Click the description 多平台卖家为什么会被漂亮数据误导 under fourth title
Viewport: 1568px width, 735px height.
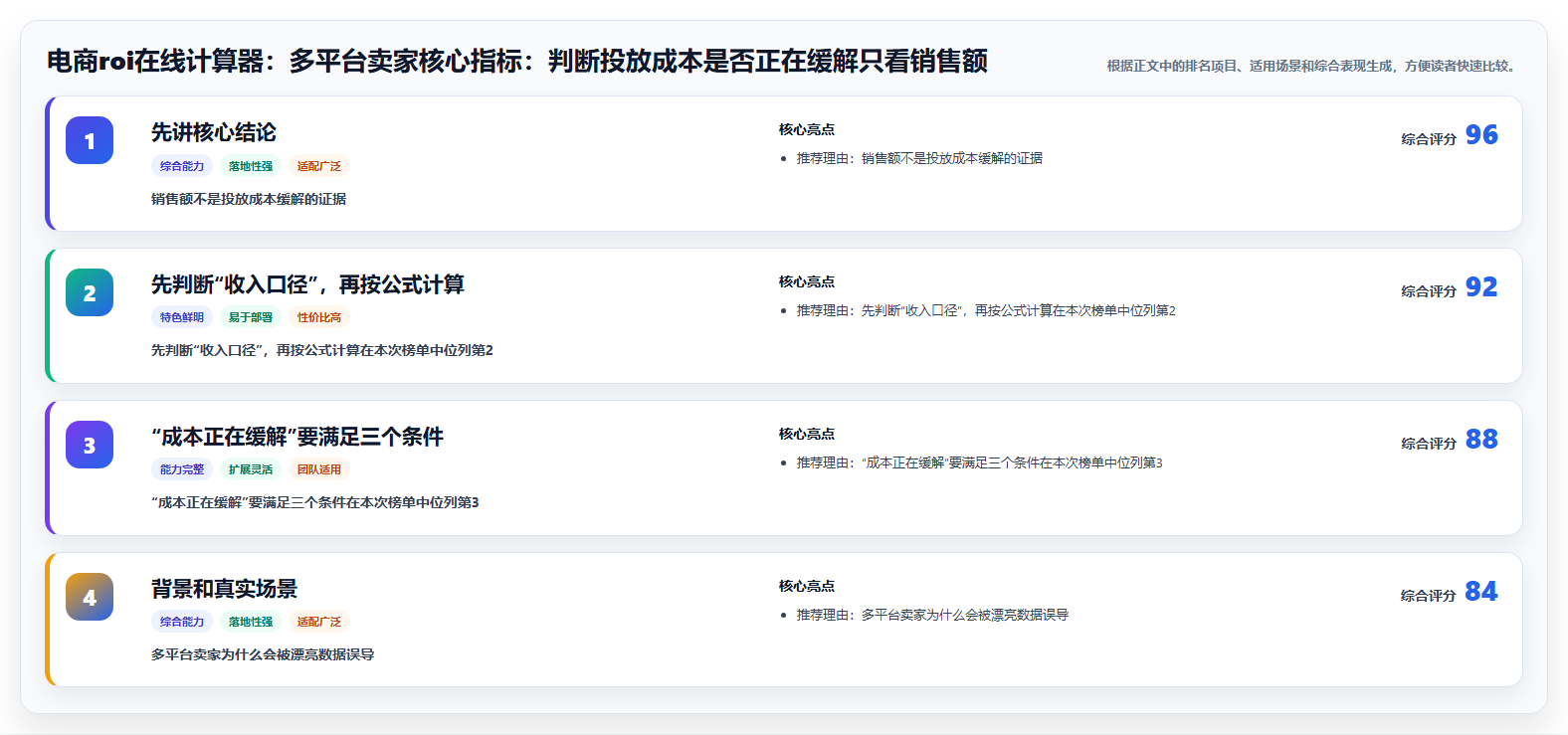263,654
